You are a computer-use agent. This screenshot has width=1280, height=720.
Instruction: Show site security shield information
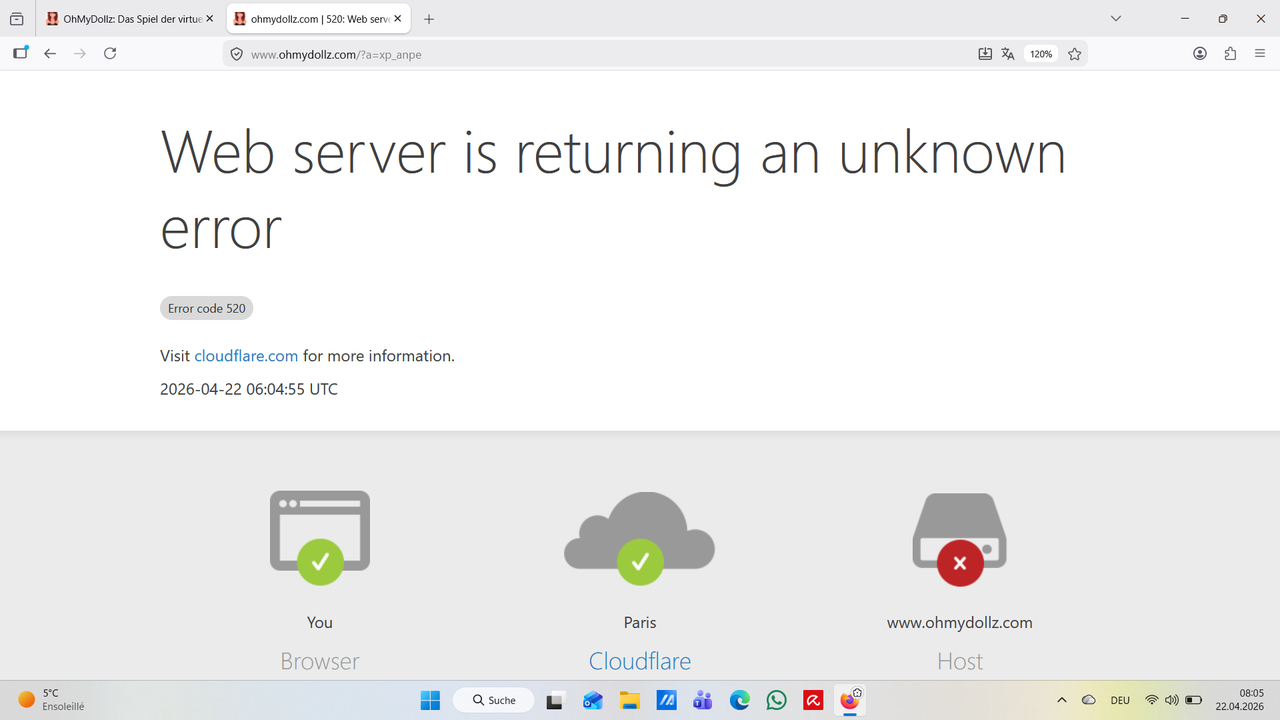tap(237, 54)
